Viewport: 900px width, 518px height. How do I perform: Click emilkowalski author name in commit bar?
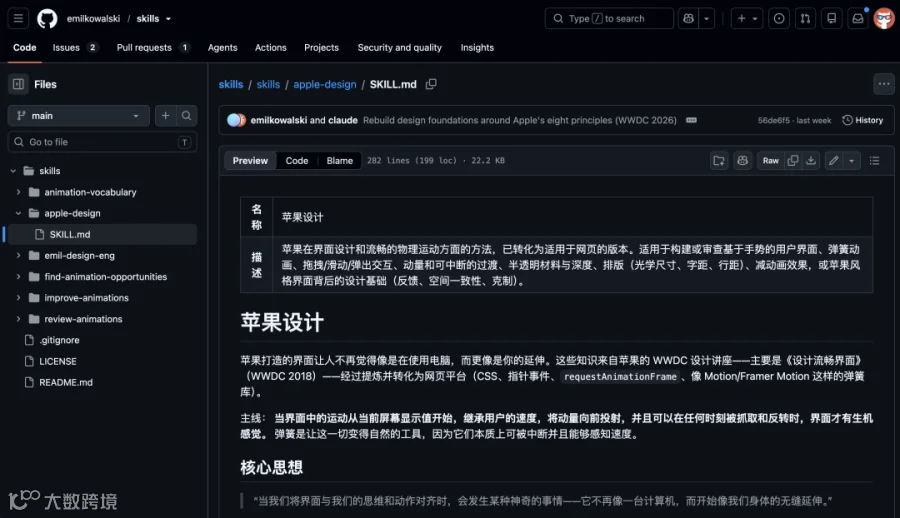pyautogui.click(x=278, y=121)
